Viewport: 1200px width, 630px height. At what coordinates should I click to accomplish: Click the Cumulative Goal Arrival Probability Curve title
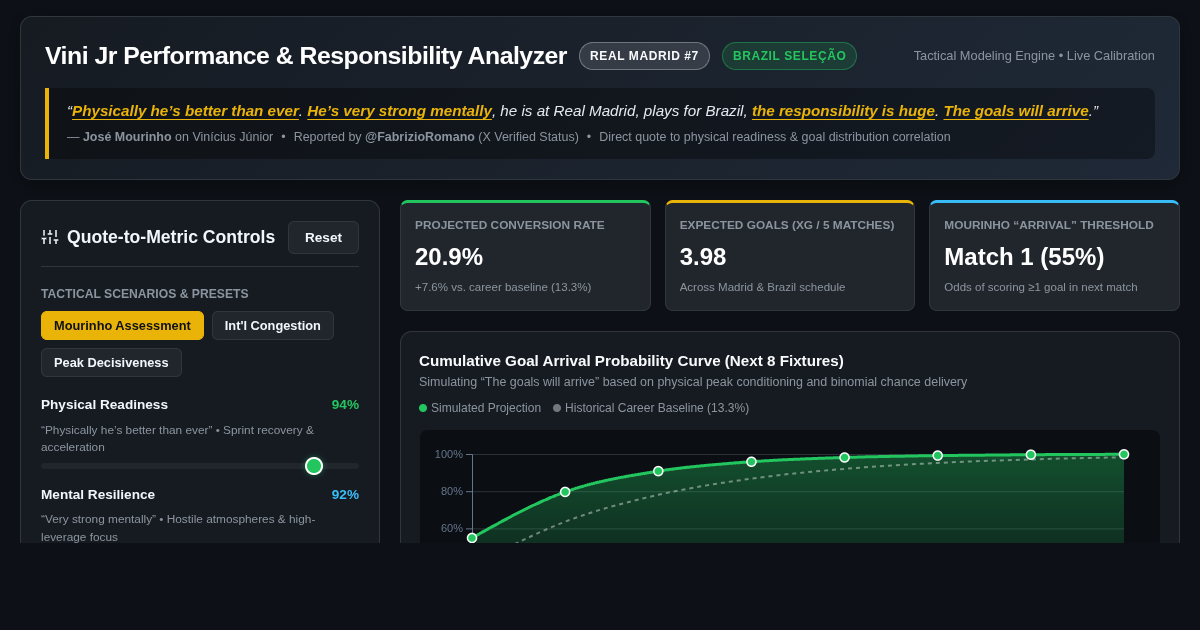click(631, 360)
